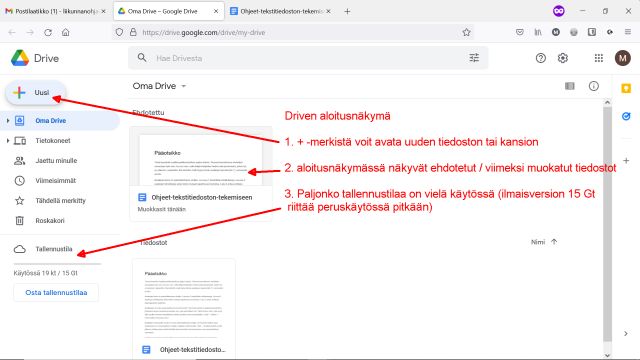
Task: Open the browser library icon
Action: point(538,32)
